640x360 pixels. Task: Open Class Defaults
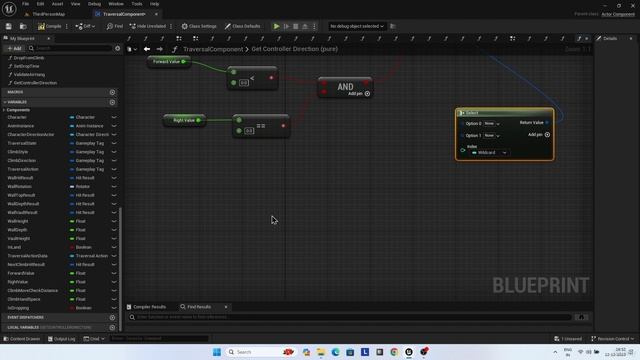coord(242,26)
